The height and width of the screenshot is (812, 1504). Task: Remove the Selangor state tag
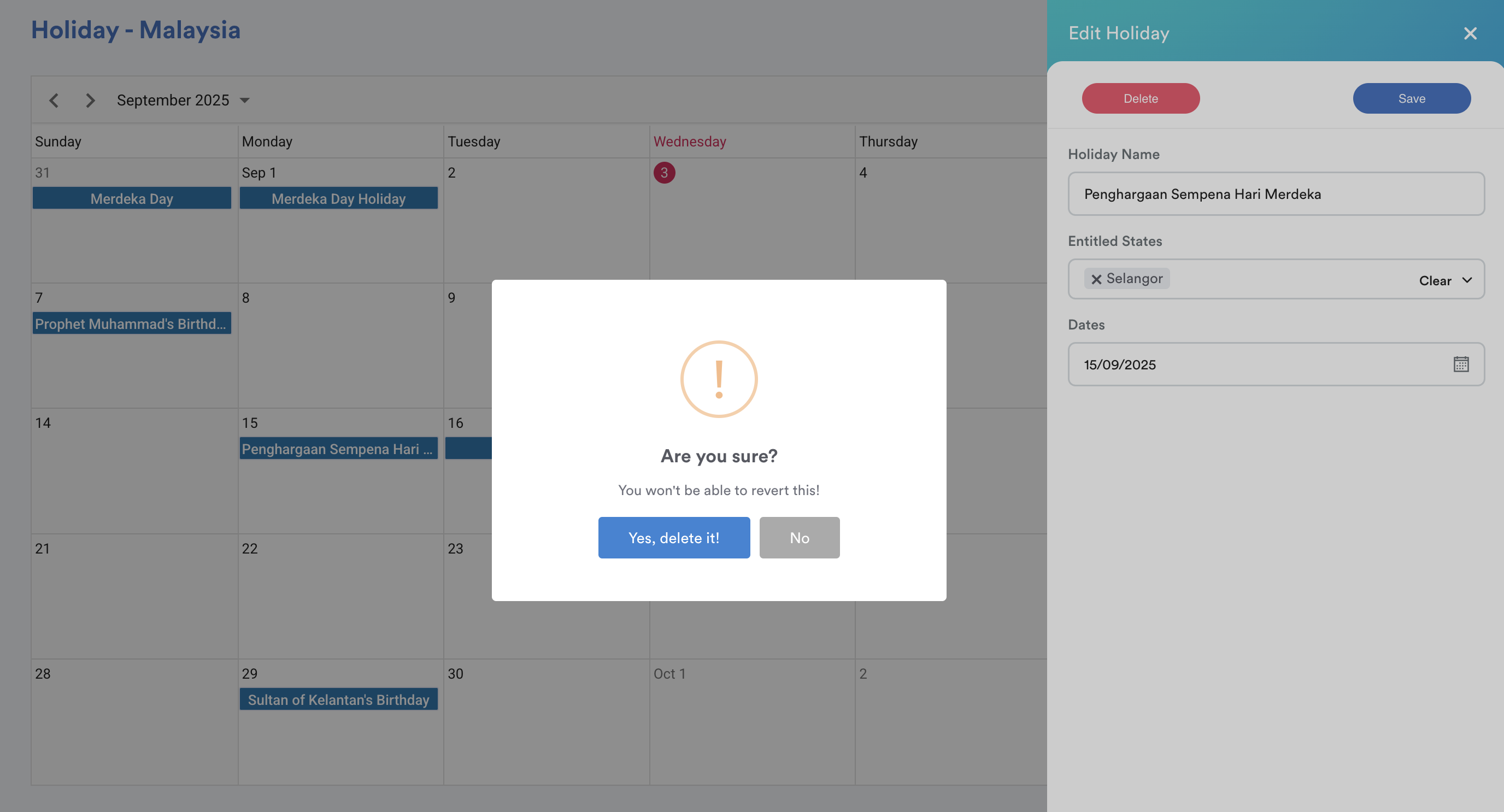(1096, 279)
